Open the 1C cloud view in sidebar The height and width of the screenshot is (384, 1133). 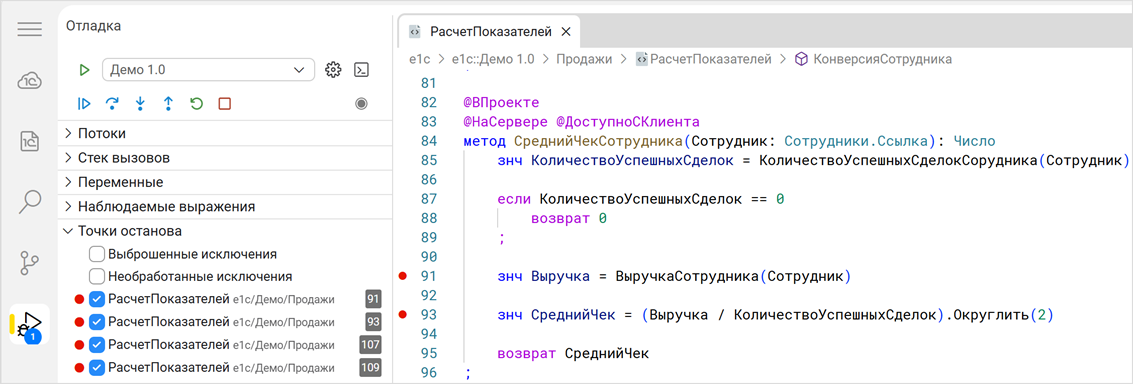coord(30,81)
